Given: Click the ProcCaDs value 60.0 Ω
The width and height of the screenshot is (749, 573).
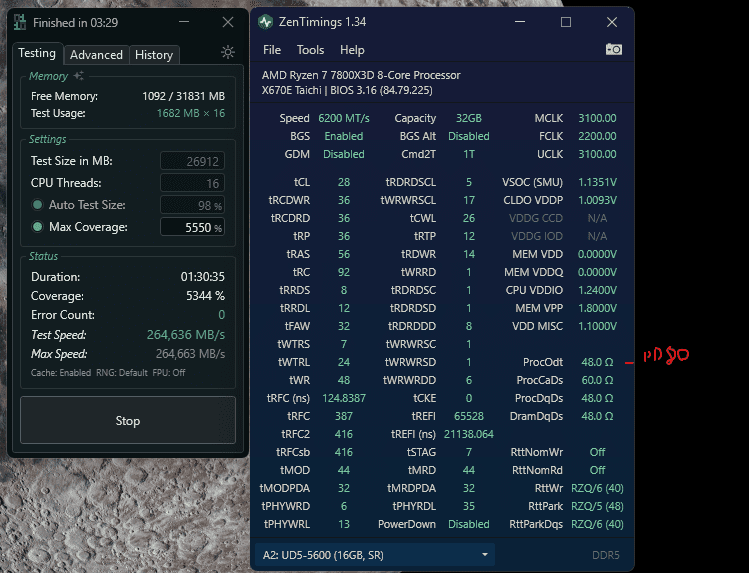Looking at the screenshot, I should click(x=597, y=380).
